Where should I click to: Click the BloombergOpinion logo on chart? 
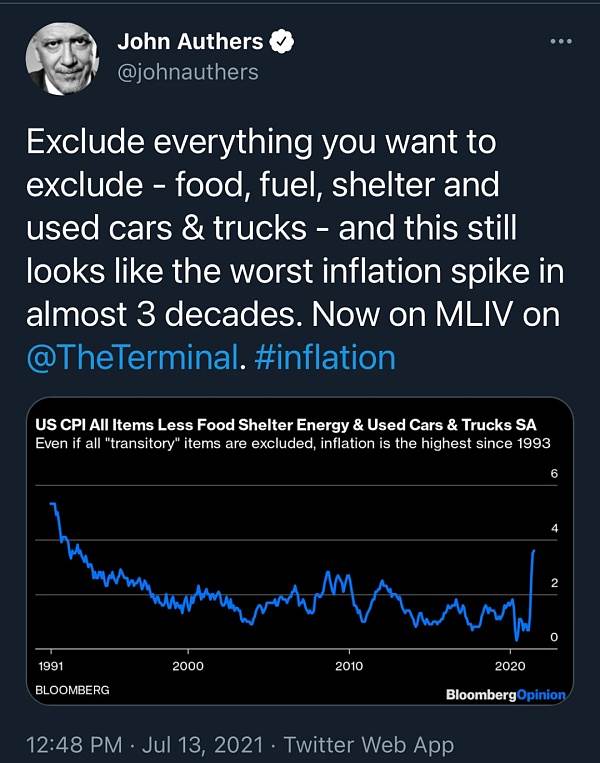click(x=506, y=694)
